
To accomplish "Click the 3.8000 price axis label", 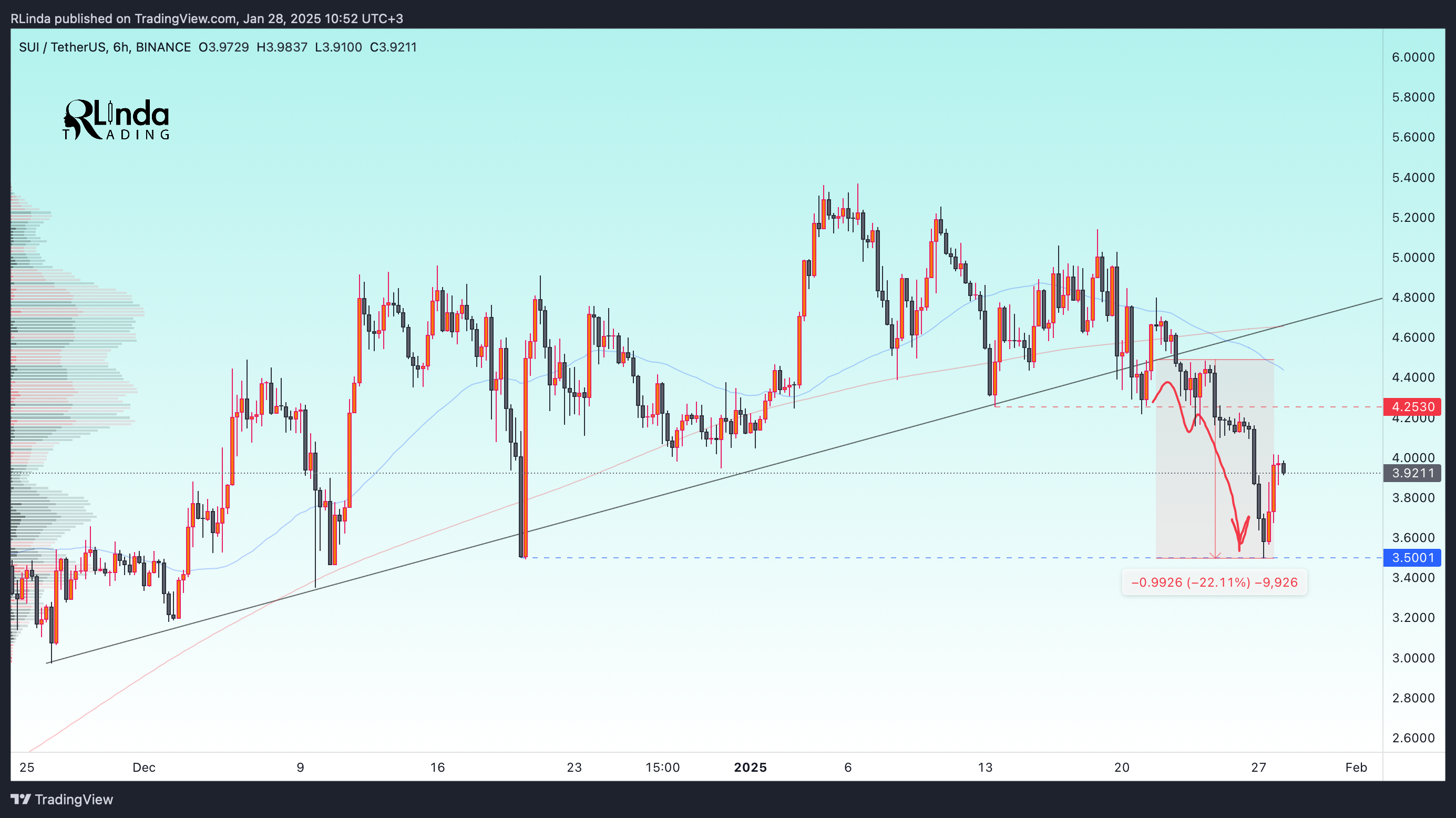I will [1413, 497].
